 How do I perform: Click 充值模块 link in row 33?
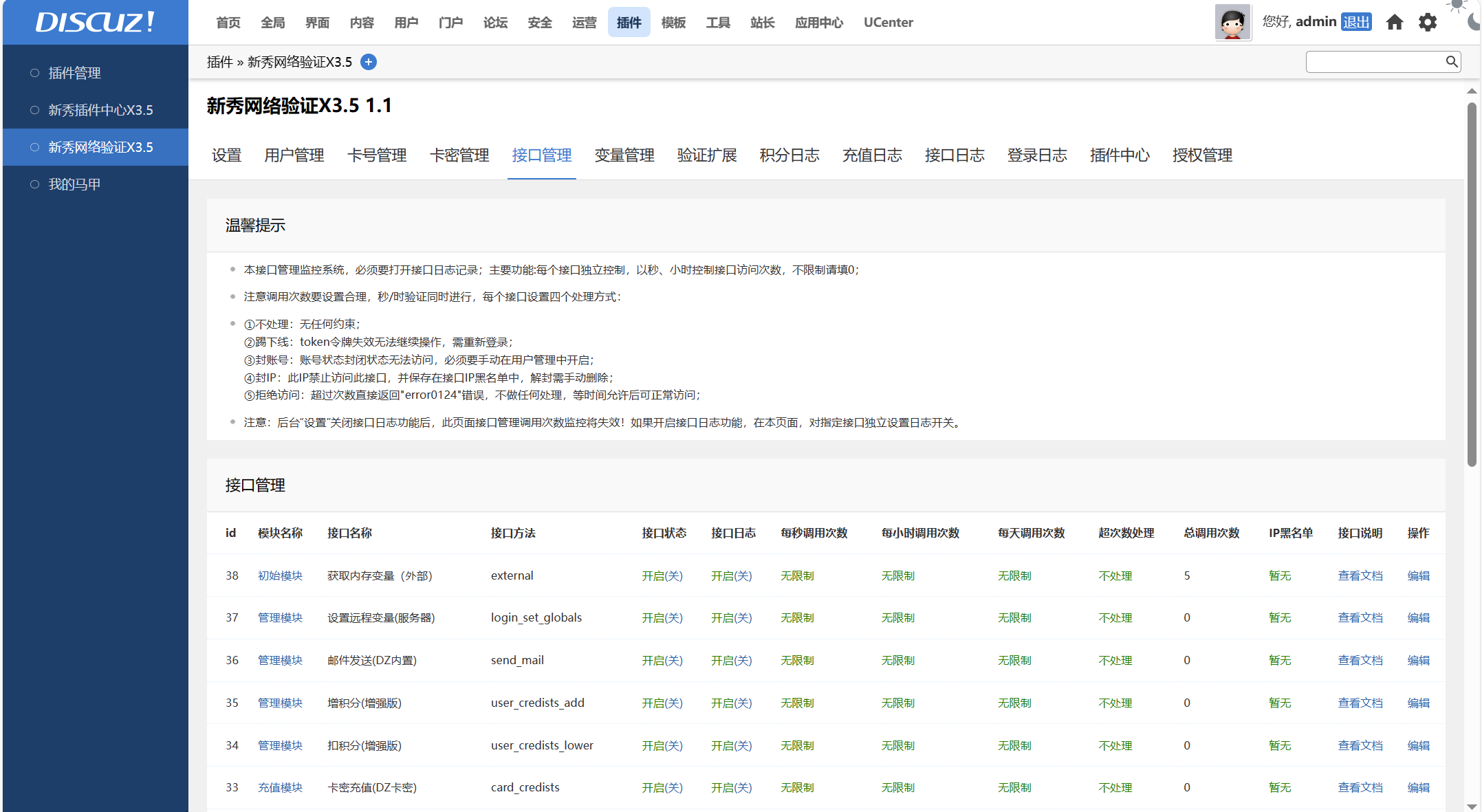[x=280, y=787]
